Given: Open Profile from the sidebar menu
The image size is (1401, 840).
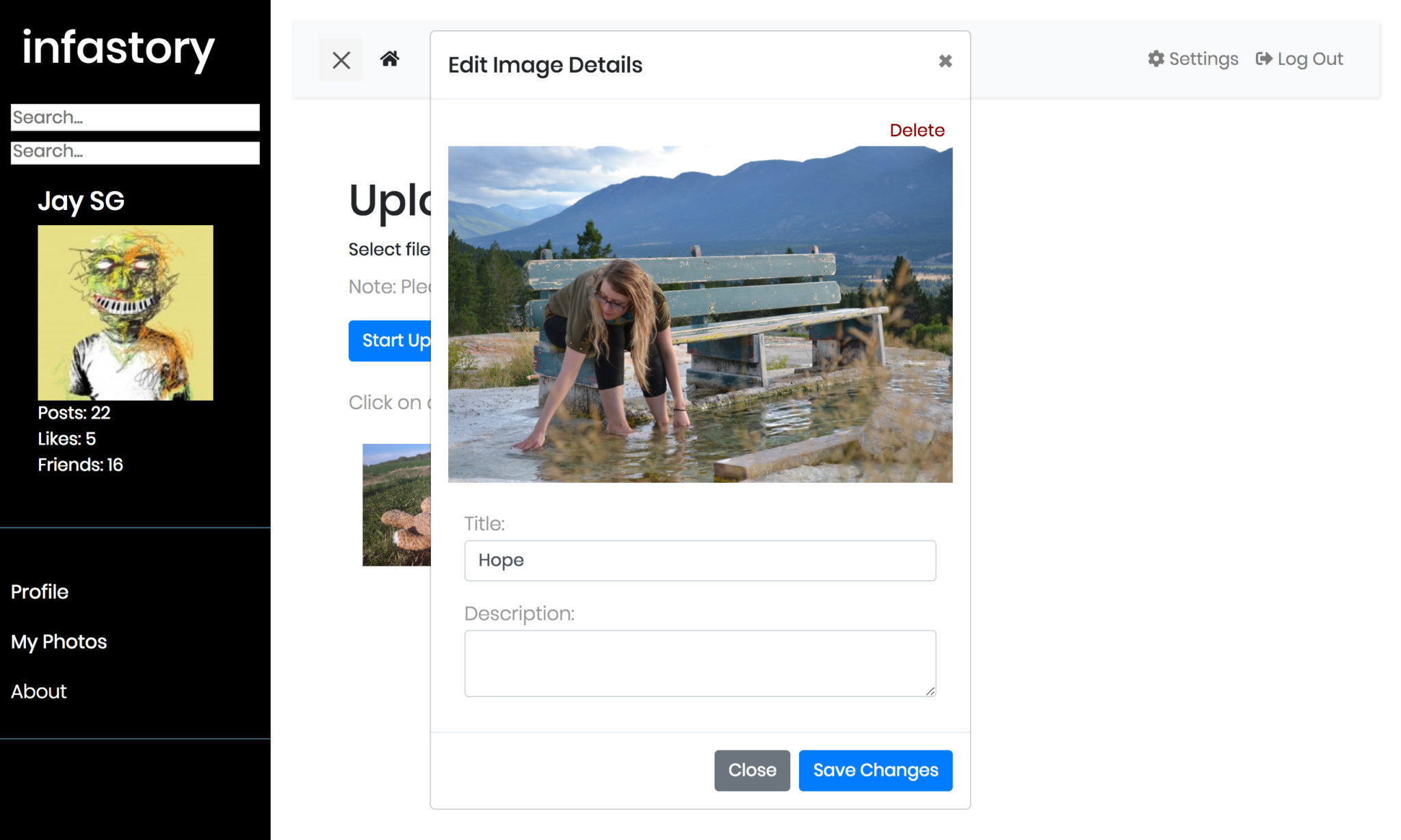Looking at the screenshot, I should [x=40, y=592].
